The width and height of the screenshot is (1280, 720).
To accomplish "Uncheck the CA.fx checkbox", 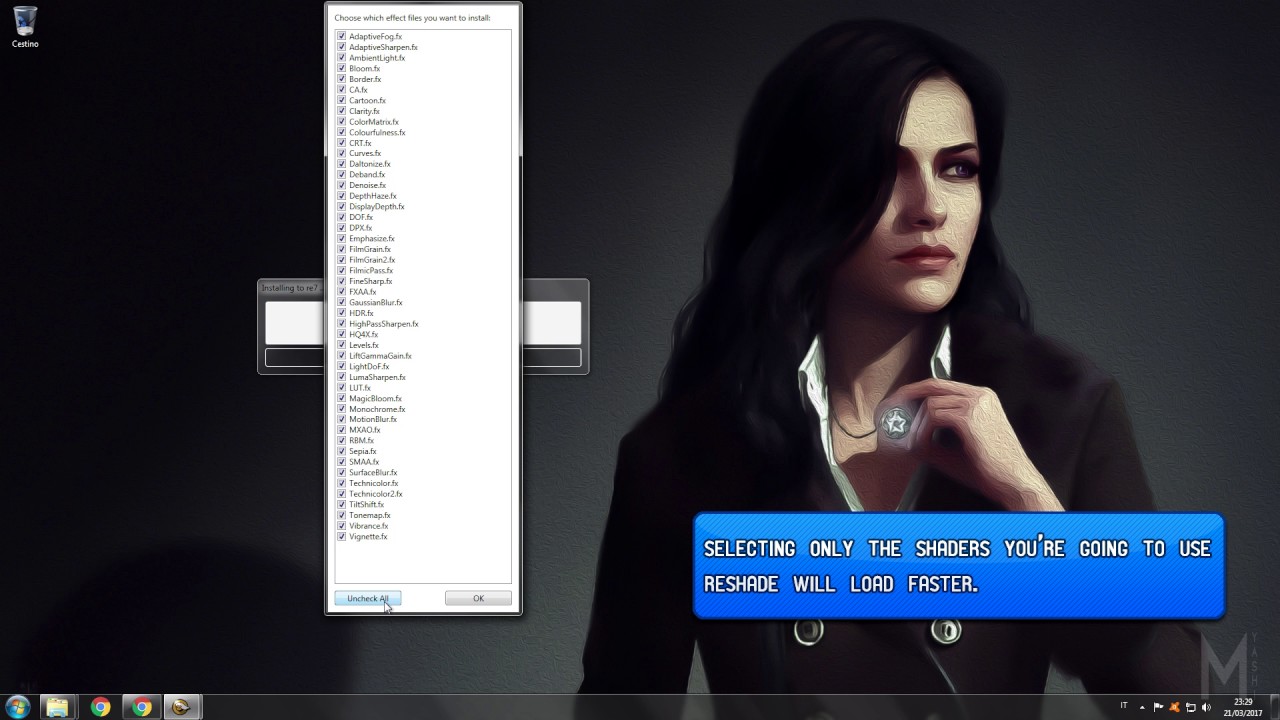I will (341, 90).
